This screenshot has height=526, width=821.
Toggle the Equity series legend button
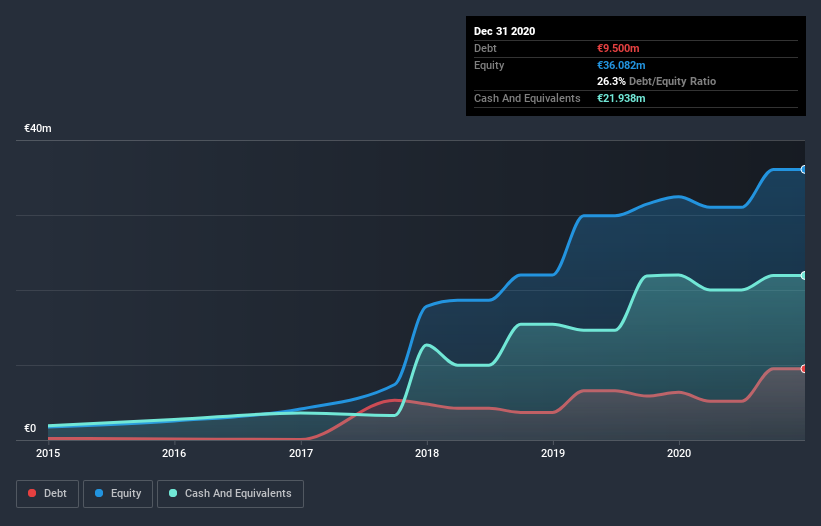click(118, 494)
